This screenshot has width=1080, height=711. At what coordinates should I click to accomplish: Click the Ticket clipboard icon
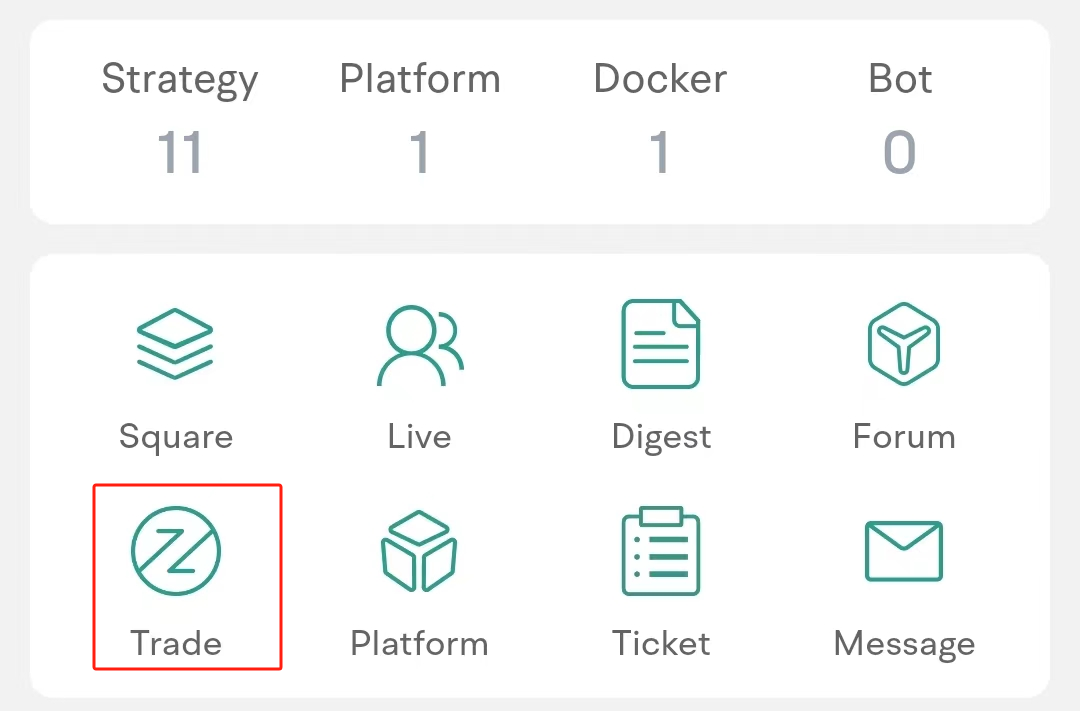click(661, 552)
